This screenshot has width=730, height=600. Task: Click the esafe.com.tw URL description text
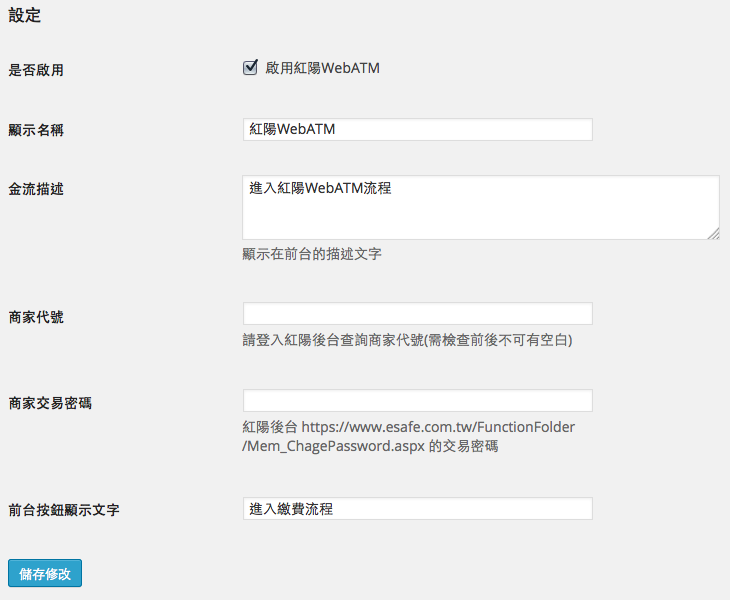point(408,437)
